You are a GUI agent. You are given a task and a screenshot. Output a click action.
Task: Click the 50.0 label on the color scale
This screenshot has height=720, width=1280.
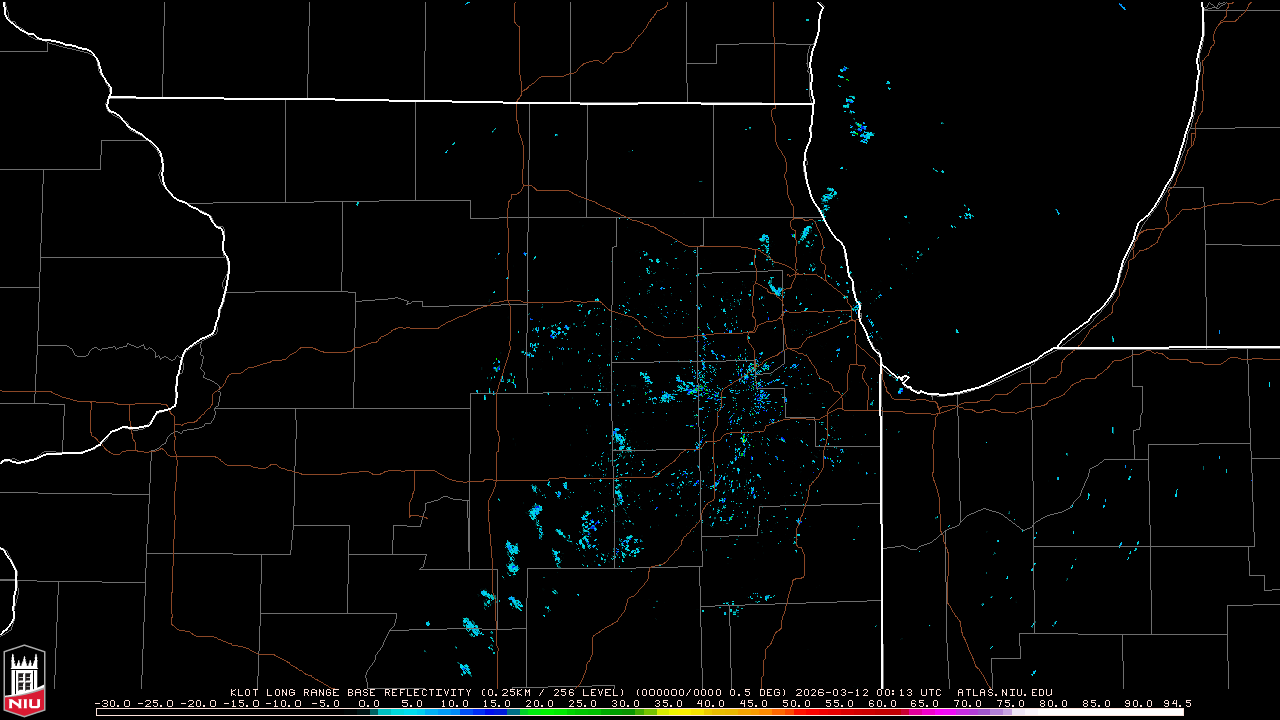click(x=796, y=703)
